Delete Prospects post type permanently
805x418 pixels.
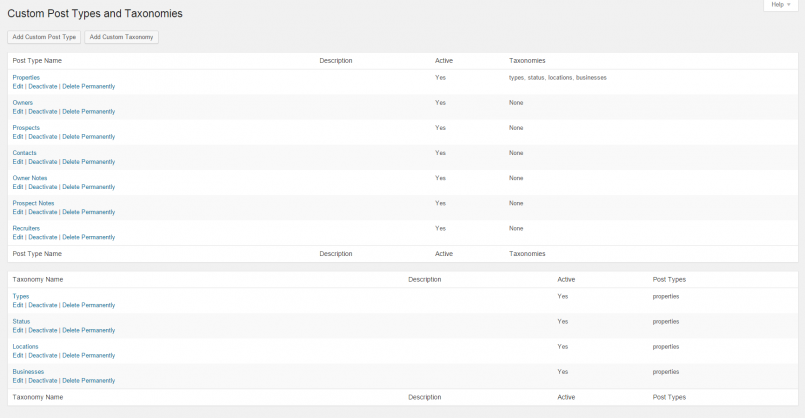click(x=89, y=137)
